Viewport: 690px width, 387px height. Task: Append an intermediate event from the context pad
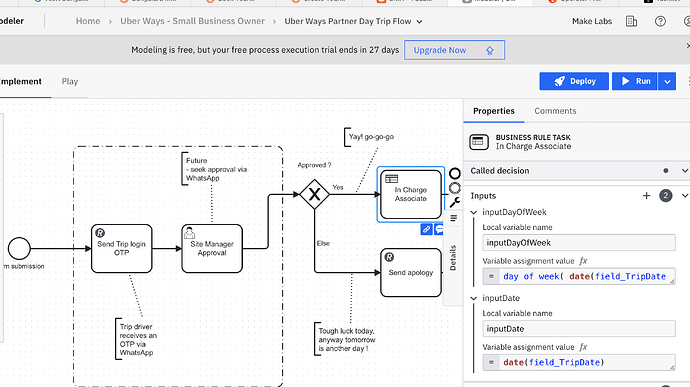tap(455, 188)
